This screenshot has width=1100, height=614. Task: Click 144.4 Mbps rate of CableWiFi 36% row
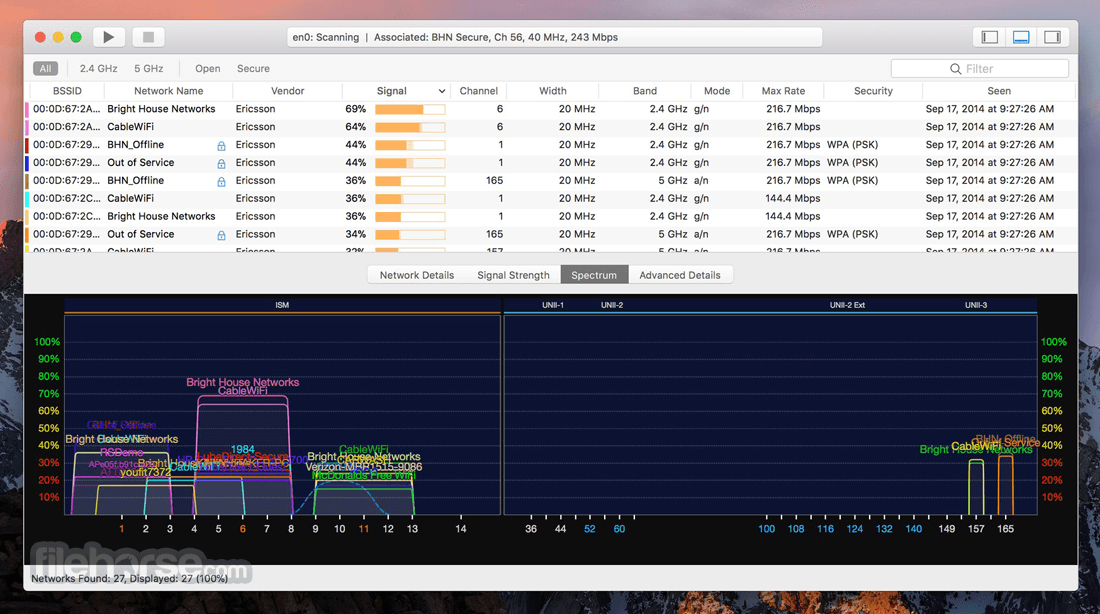[x=793, y=199]
